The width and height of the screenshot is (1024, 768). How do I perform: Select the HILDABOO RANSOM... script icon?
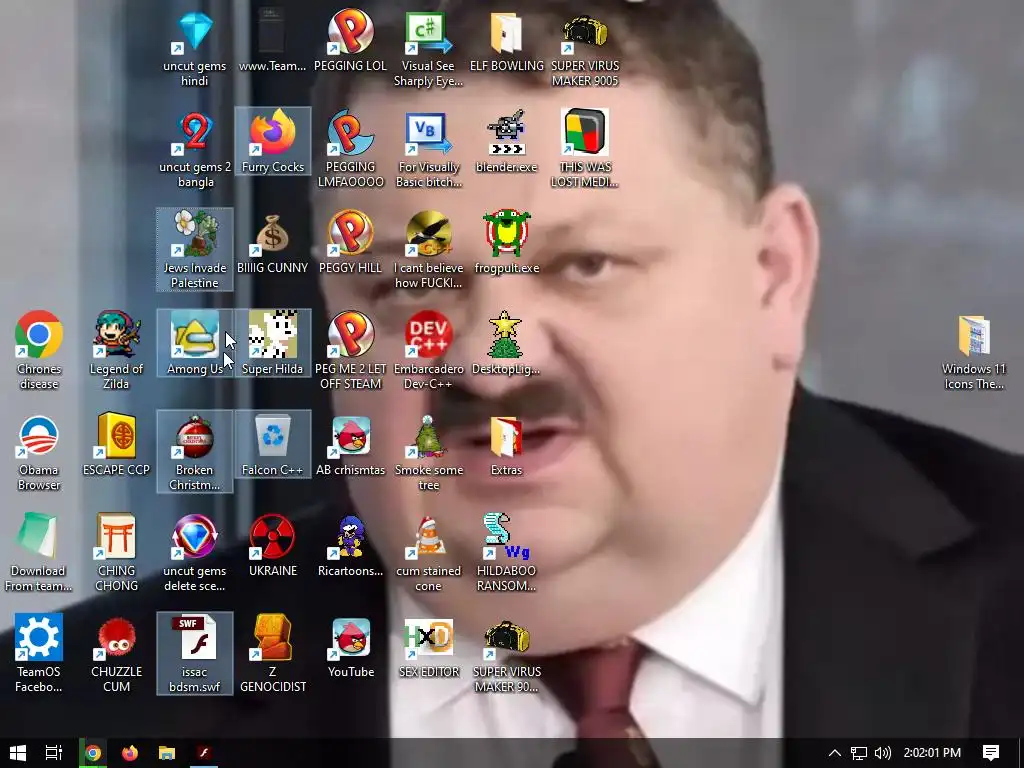tap(507, 553)
